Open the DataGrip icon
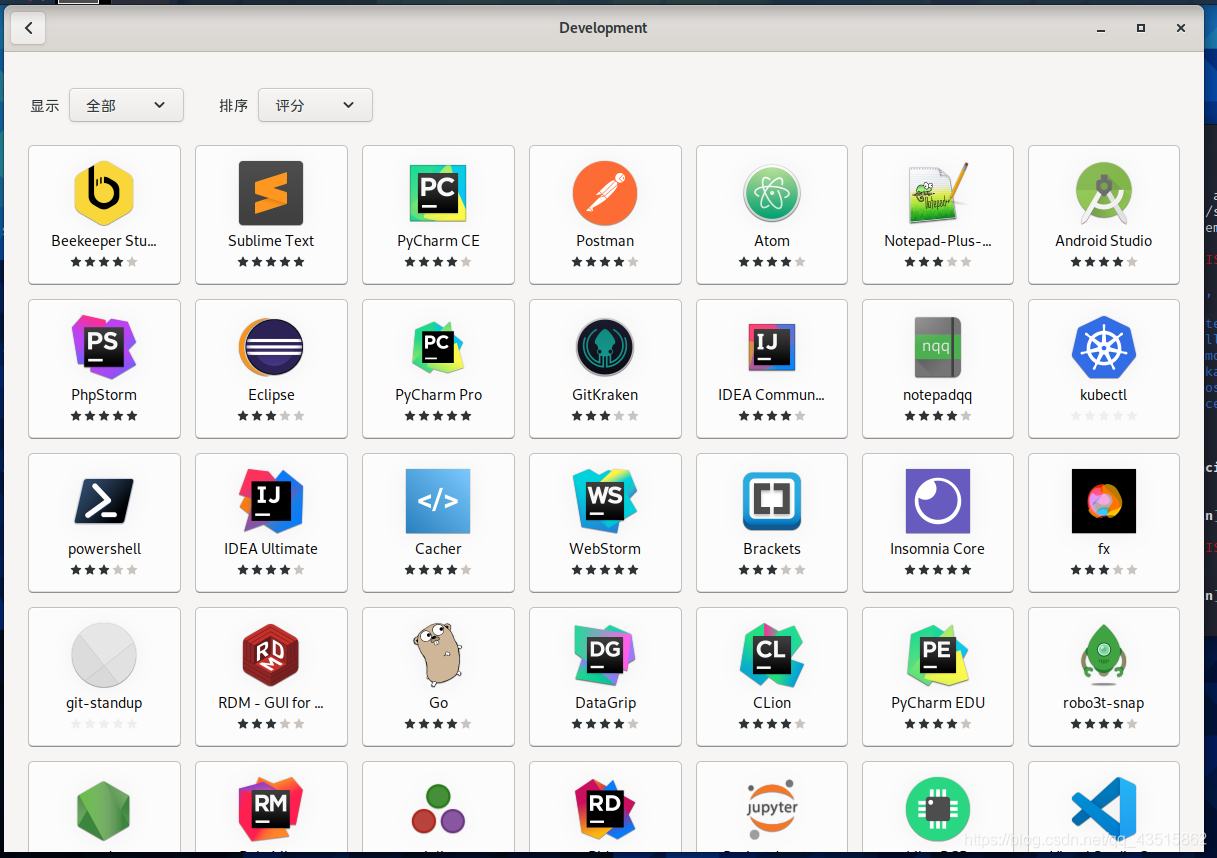Image resolution: width=1217 pixels, height=858 pixels. pos(605,655)
